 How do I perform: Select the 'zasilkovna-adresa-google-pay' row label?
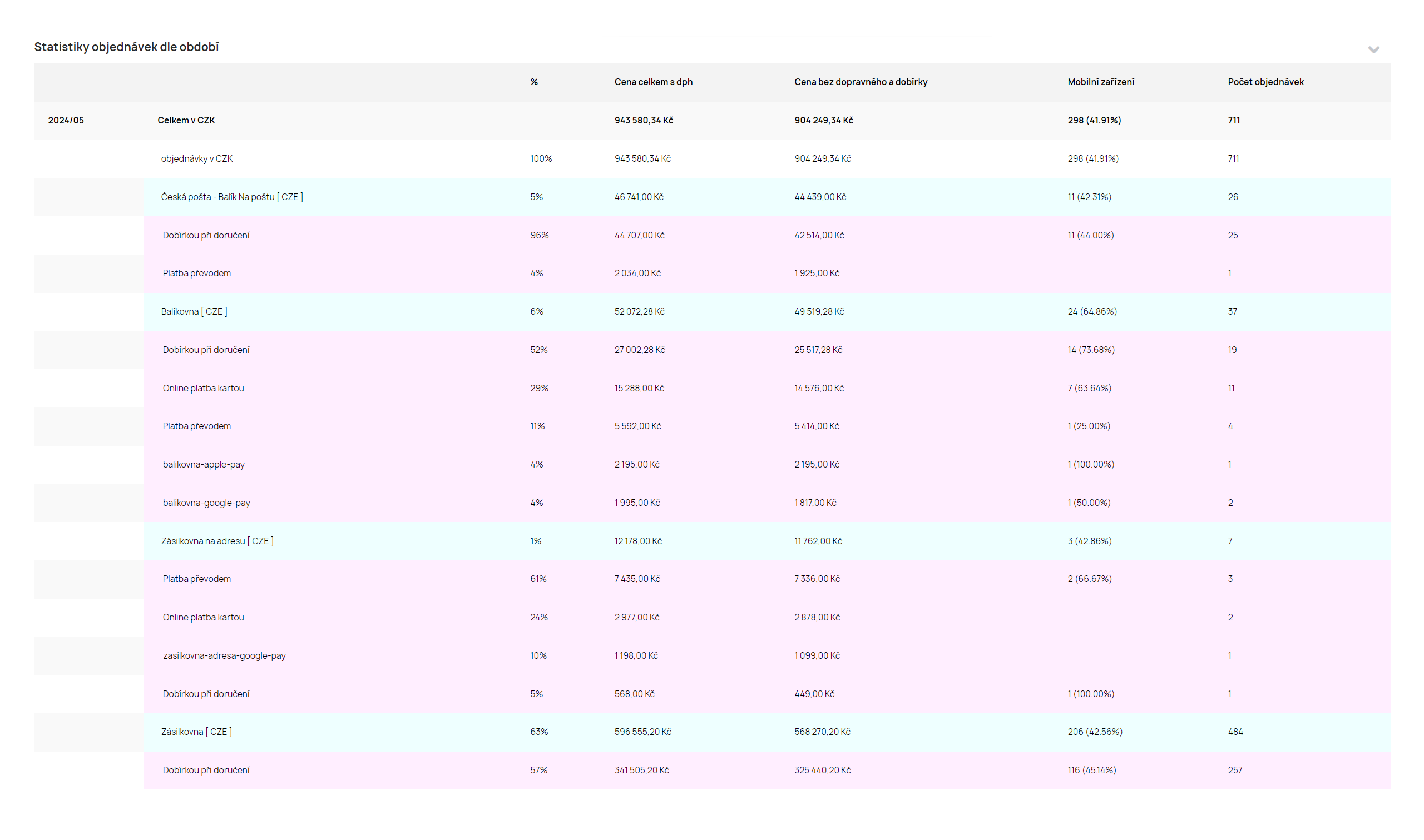click(224, 656)
